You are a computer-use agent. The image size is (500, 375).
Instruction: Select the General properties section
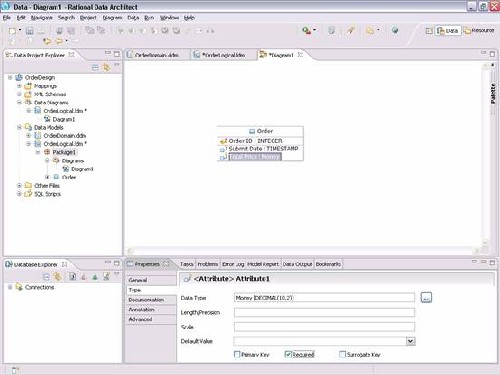coord(152,280)
